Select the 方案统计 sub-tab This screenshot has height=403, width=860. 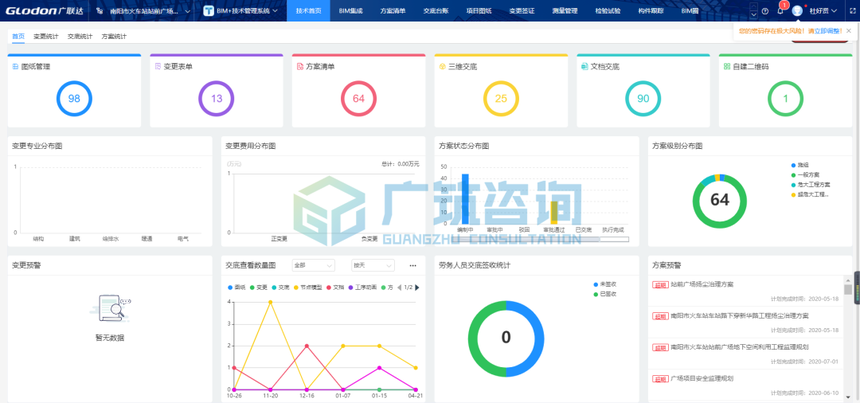pyautogui.click(x=114, y=36)
